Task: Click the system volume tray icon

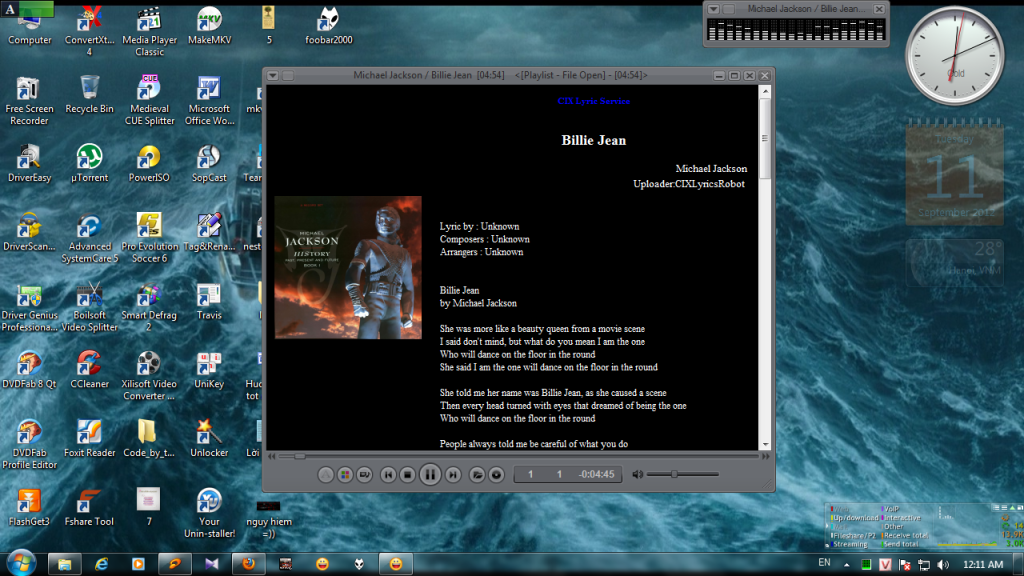Action: [x=942, y=564]
